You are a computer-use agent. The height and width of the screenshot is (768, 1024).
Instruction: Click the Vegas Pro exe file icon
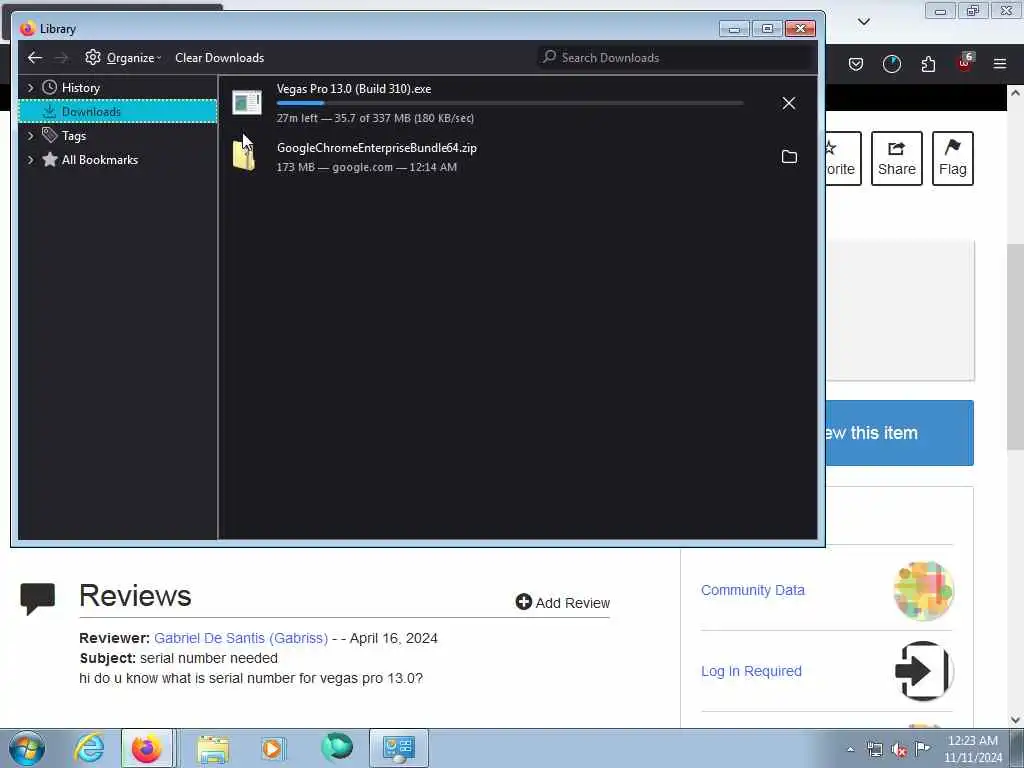(x=247, y=103)
